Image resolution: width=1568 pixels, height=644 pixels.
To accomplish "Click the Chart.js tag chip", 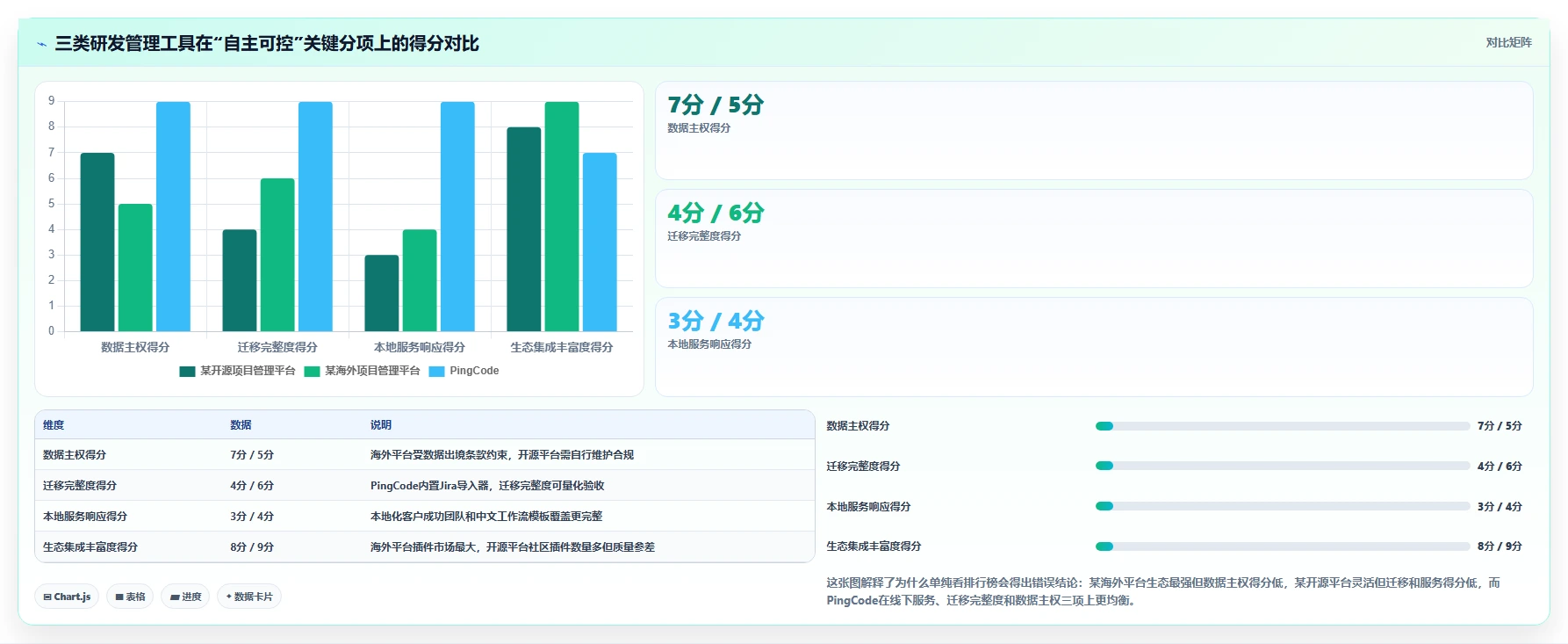I will click(x=67, y=597).
